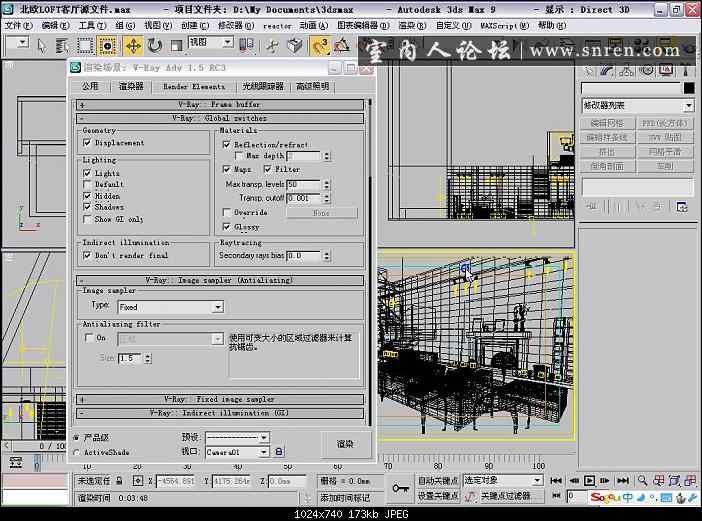Click the 3ds Max application title icon
The width and height of the screenshot is (702, 521).
coord(8,9)
